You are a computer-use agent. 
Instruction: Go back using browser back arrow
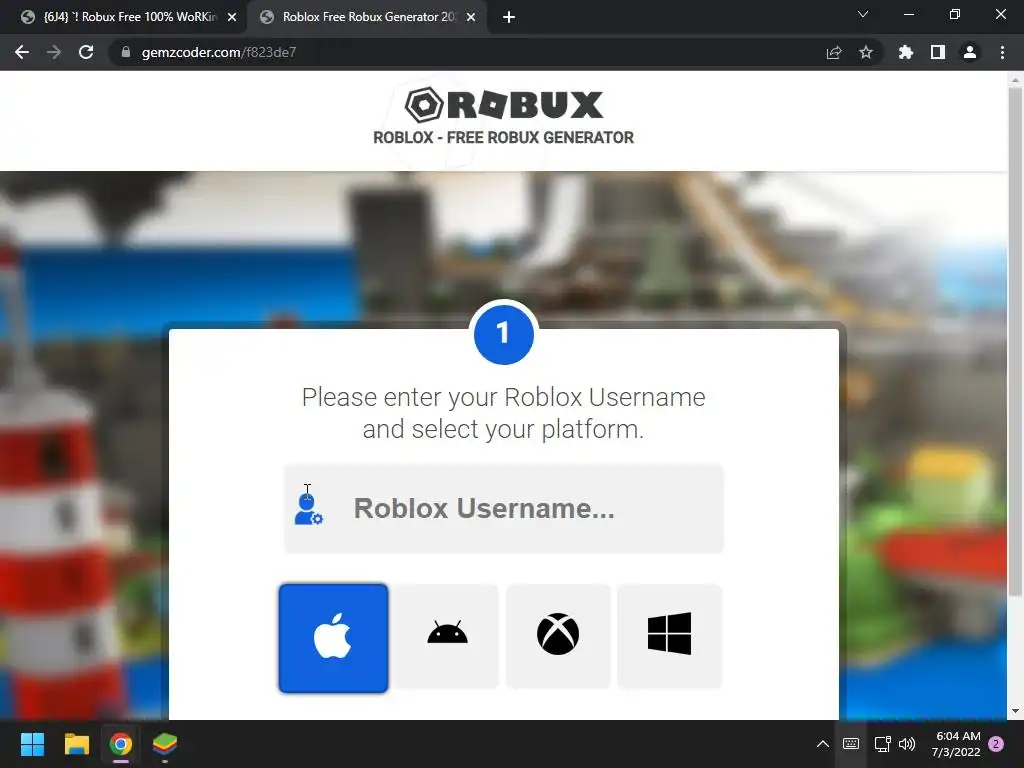coord(22,52)
